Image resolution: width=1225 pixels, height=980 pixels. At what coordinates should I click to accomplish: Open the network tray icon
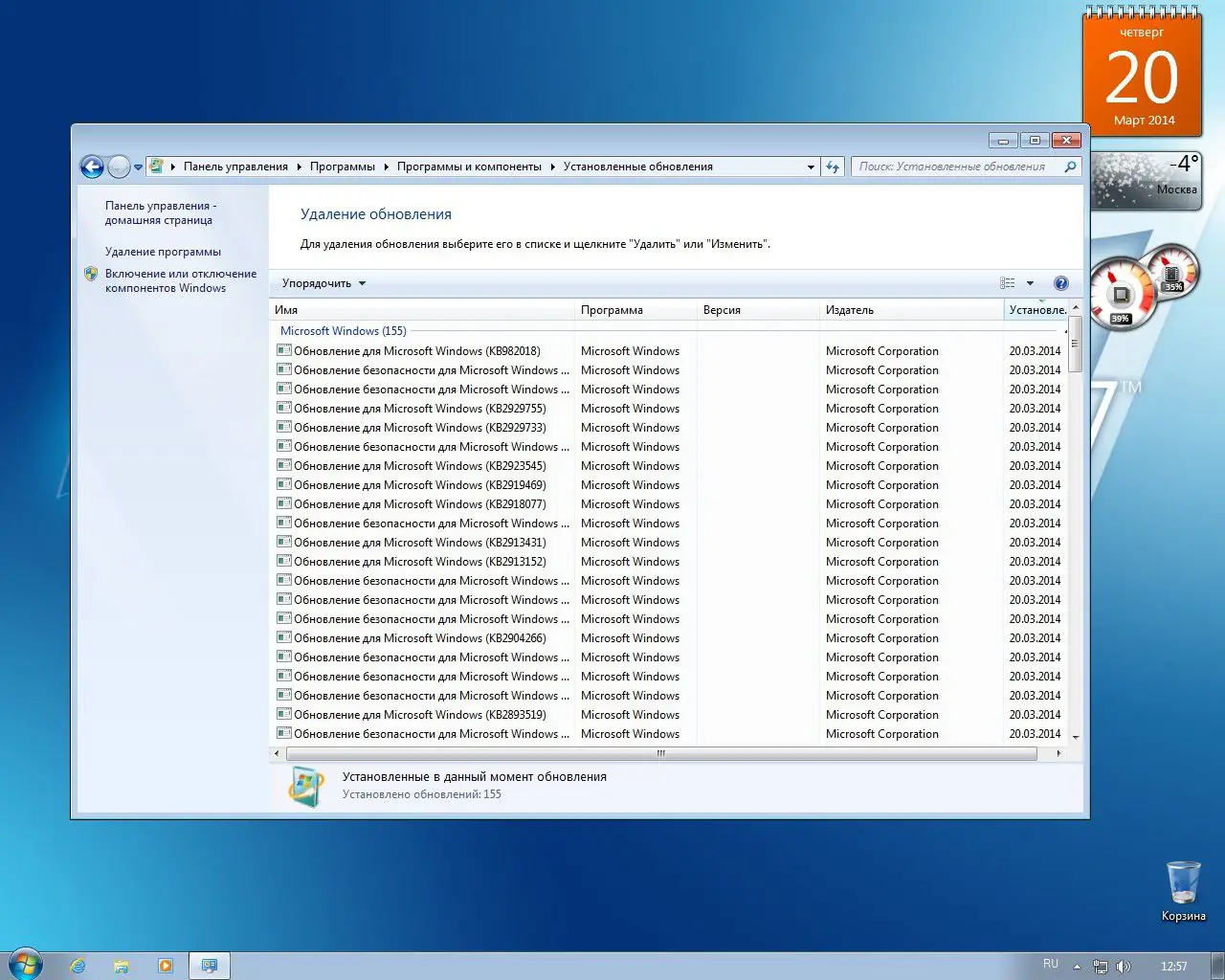tap(1101, 967)
